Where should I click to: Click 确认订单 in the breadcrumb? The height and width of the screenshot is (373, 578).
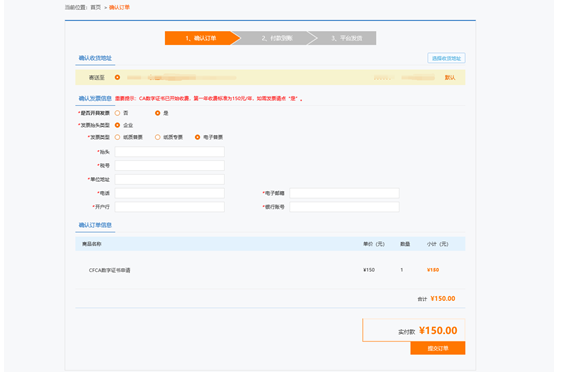point(119,7)
